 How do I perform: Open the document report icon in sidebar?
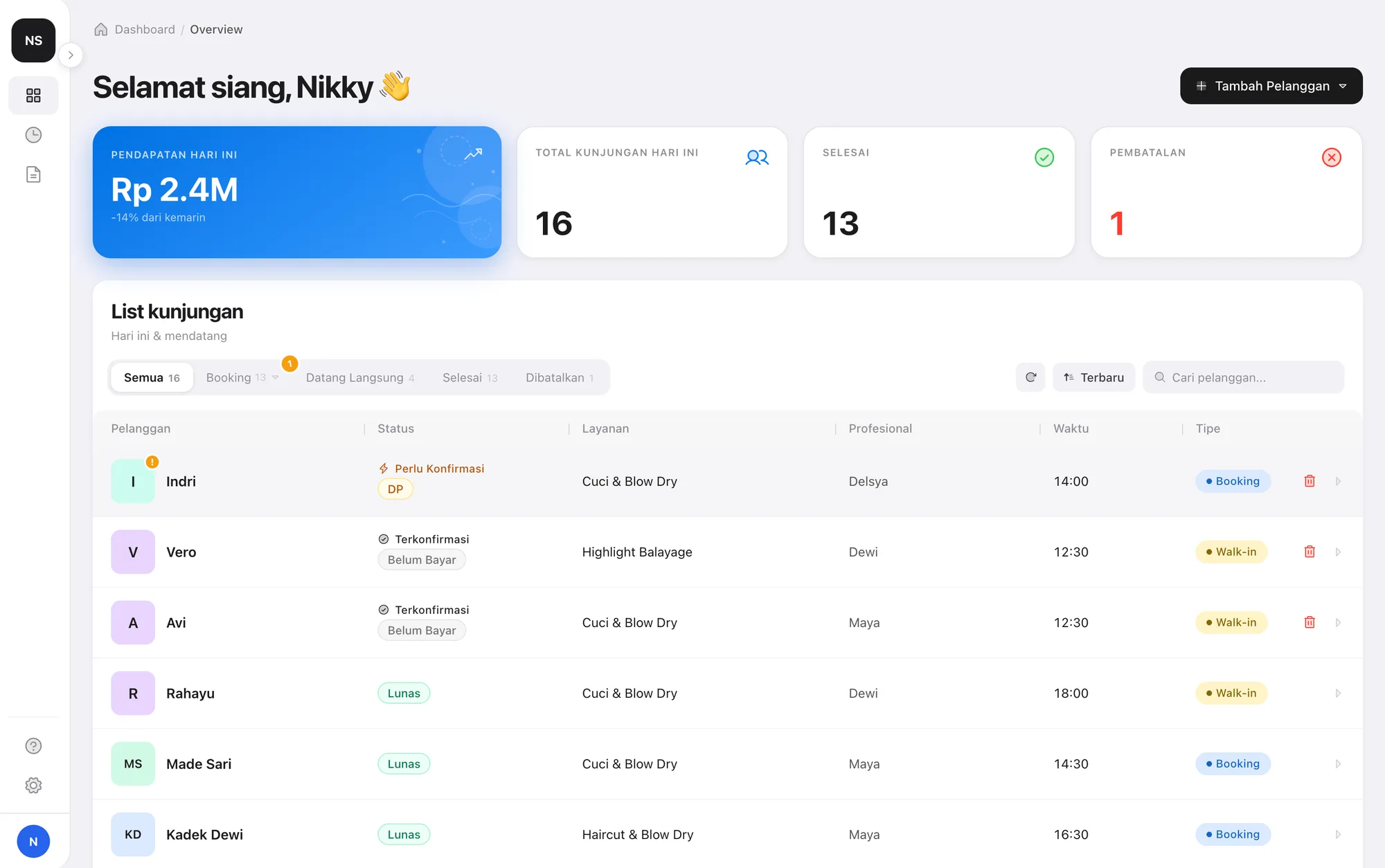click(33, 174)
